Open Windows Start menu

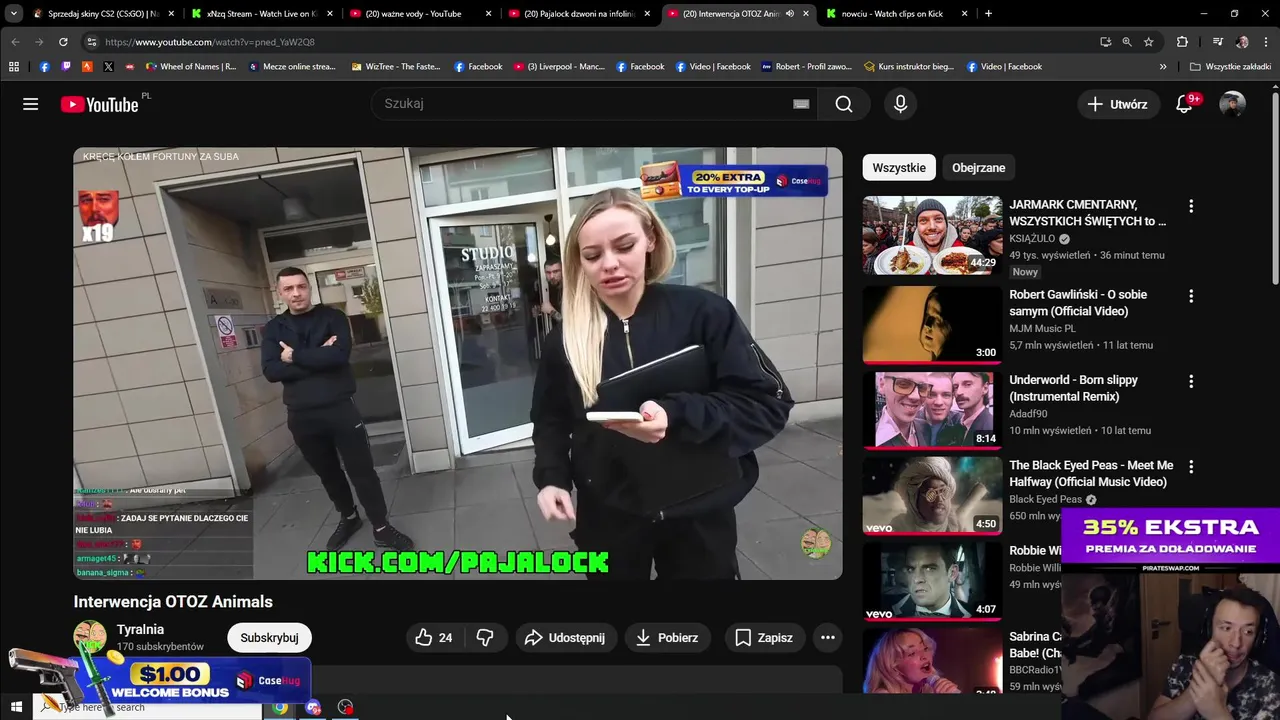point(16,707)
